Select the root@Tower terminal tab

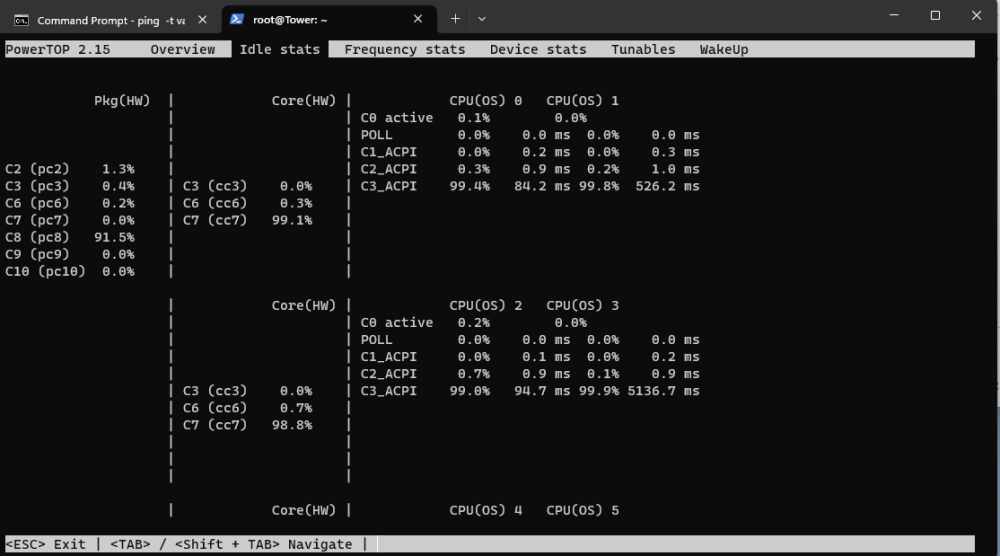pyautogui.click(x=328, y=20)
